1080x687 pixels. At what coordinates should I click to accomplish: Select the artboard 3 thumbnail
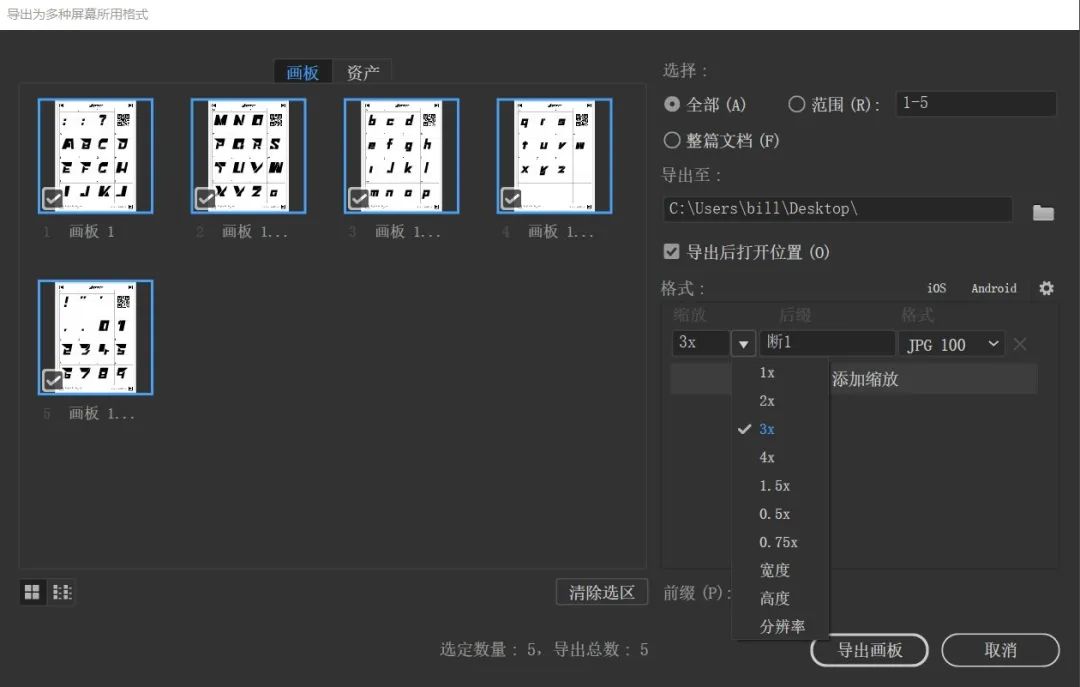[403, 155]
